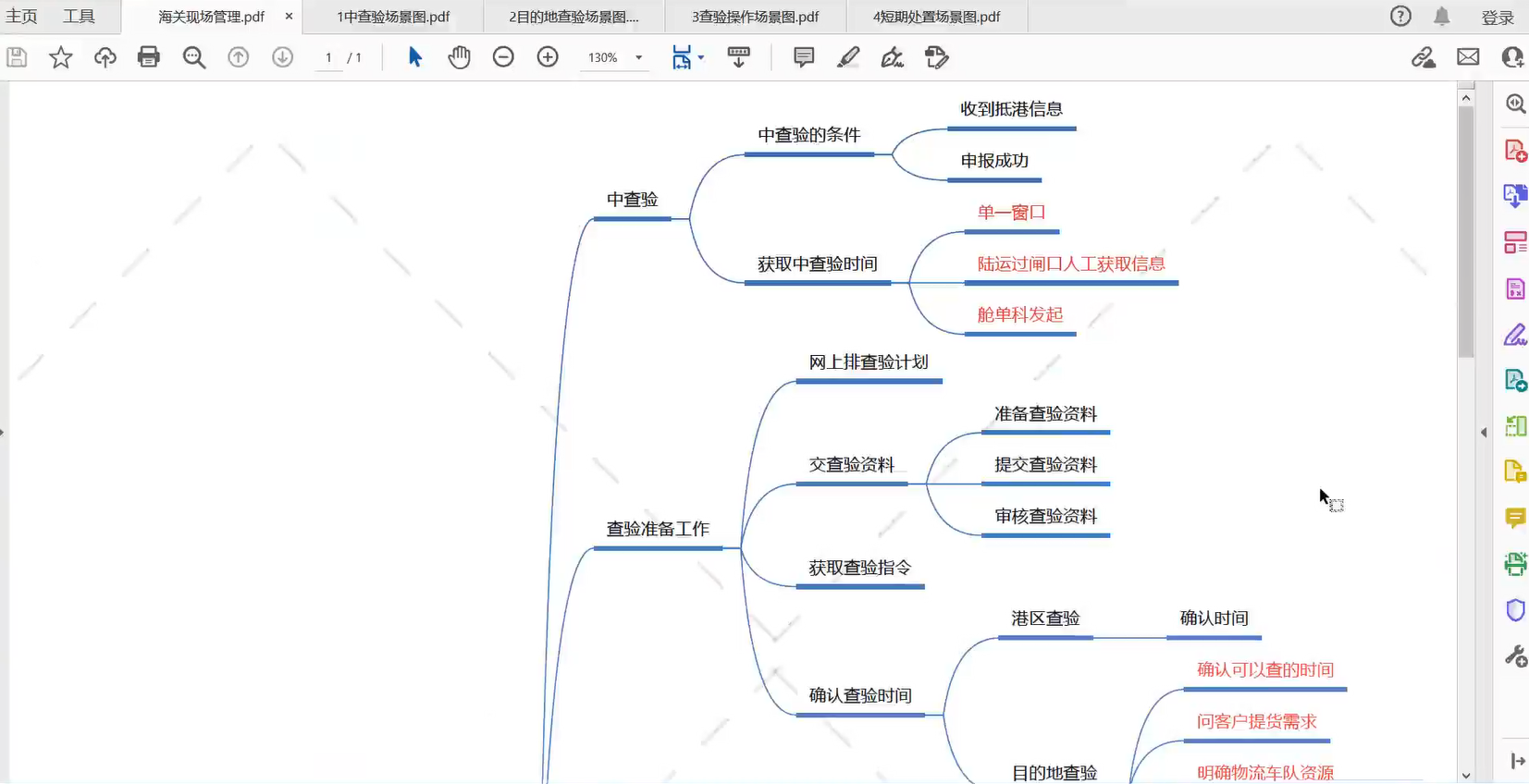Open the green print production tool

click(x=1515, y=564)
